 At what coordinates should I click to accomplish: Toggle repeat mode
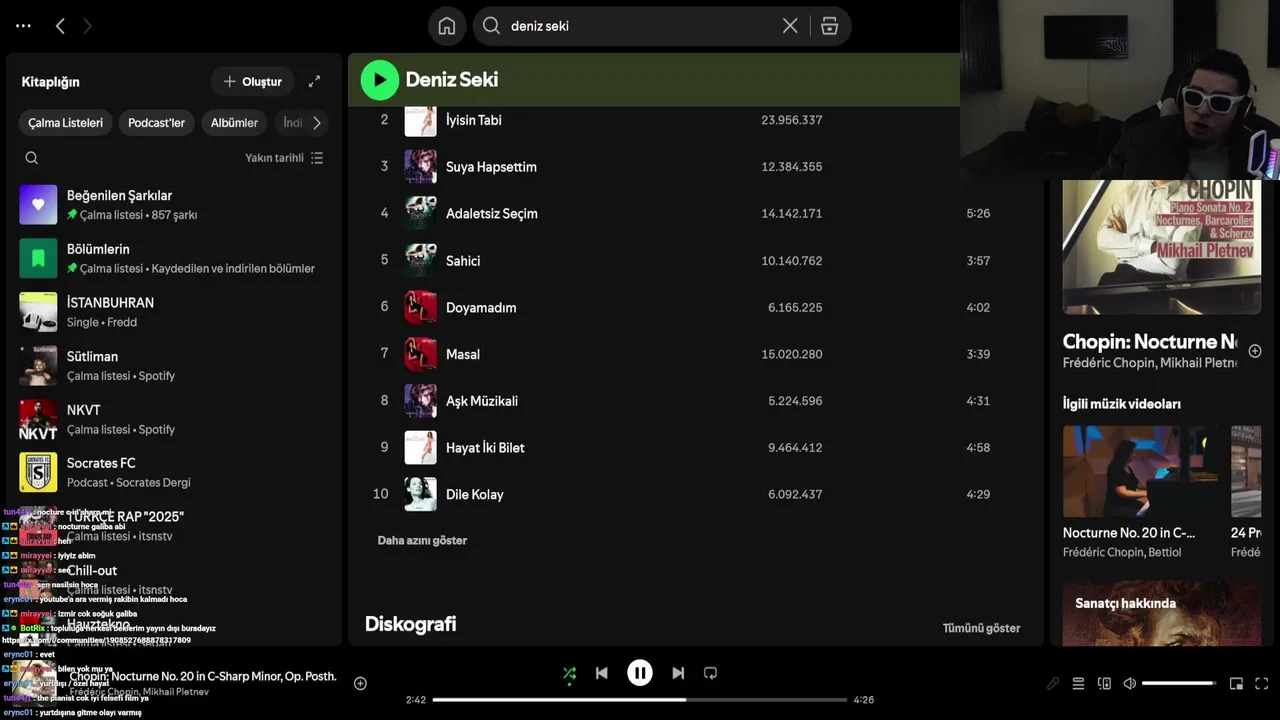(x=710, y=674)
